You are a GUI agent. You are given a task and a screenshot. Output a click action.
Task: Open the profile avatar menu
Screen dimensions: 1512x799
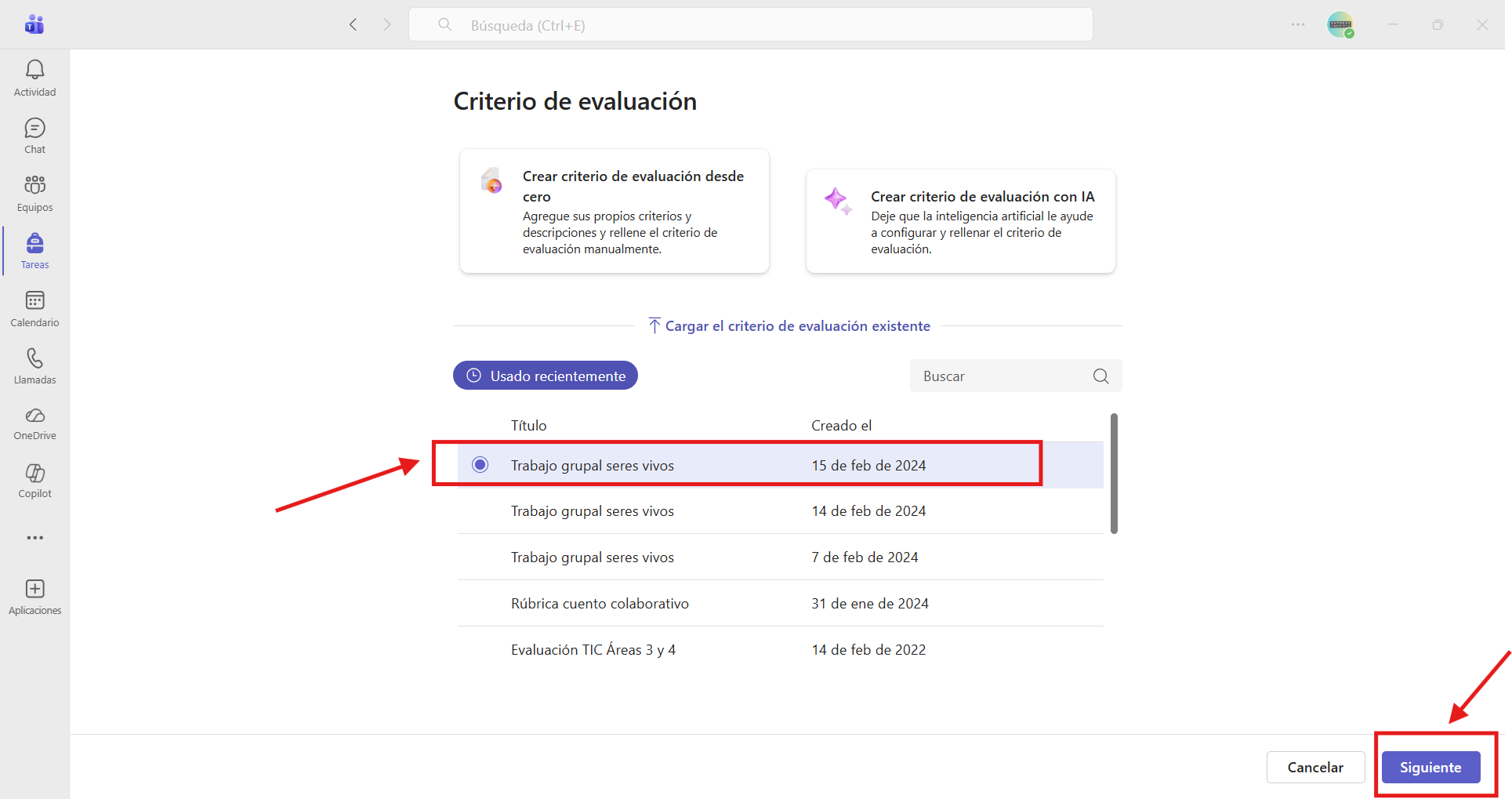pos(1340,24)
